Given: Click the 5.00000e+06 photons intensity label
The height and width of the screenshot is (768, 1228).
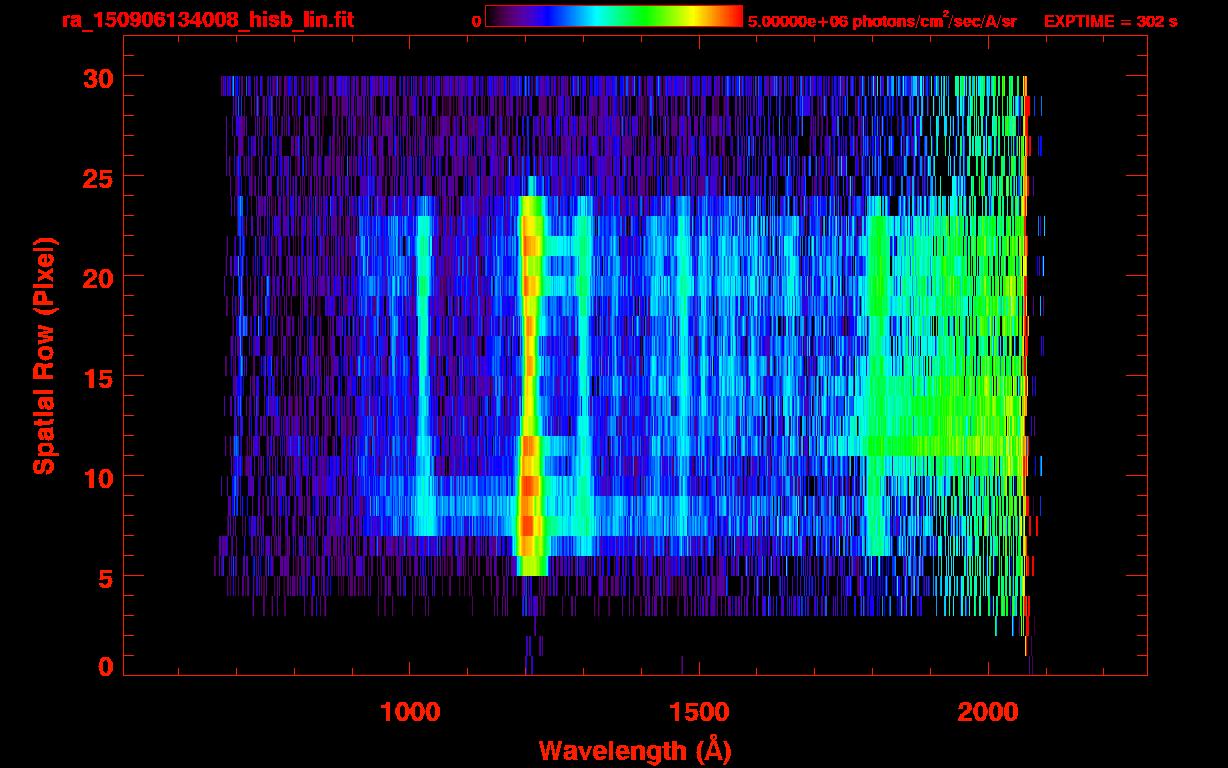Looking at the screenshot, I should (882, 21).
